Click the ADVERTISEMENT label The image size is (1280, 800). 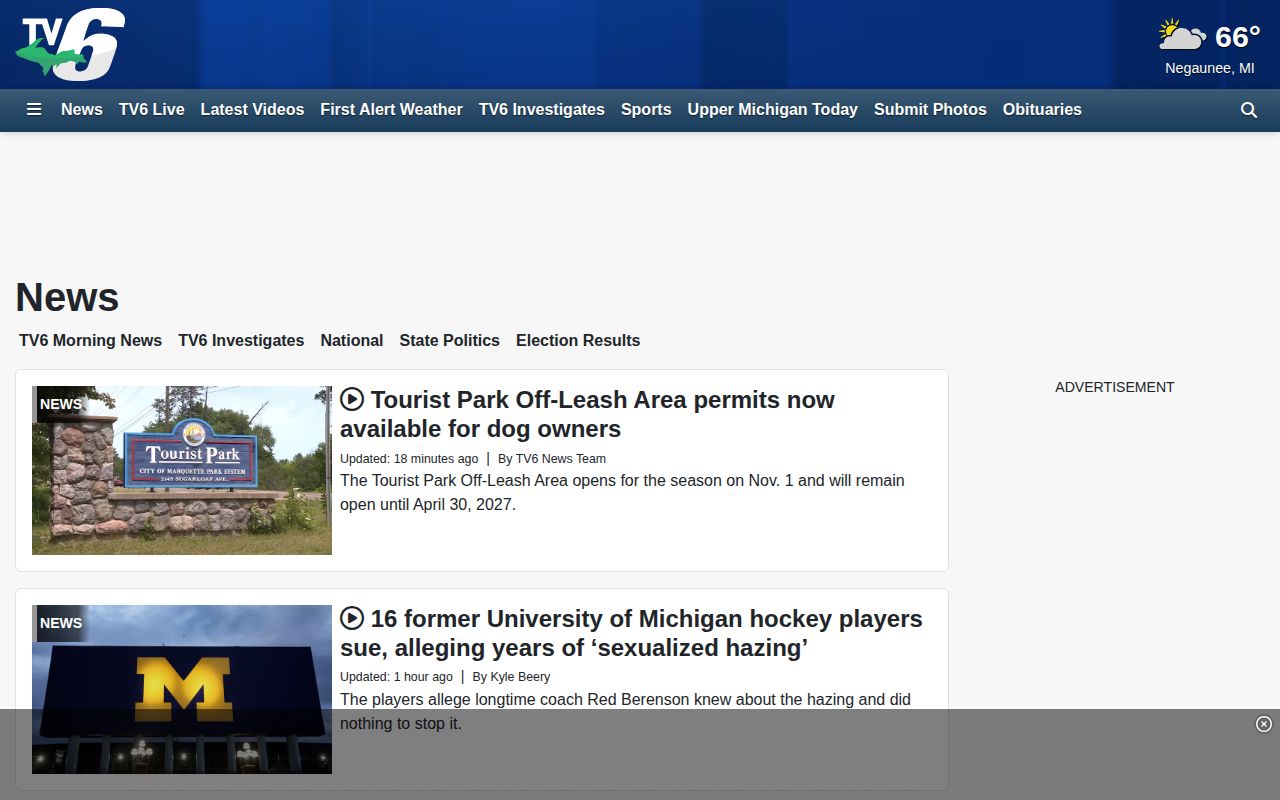(1115, 387)
